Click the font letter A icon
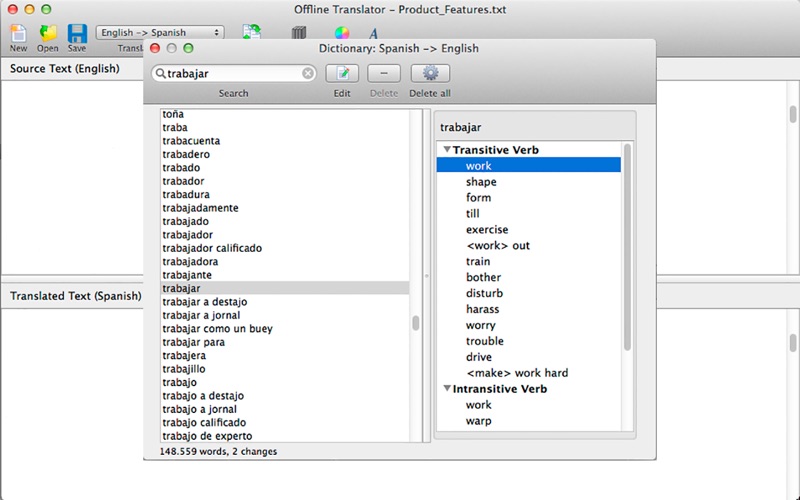800x500 pixels. point(373,34)
